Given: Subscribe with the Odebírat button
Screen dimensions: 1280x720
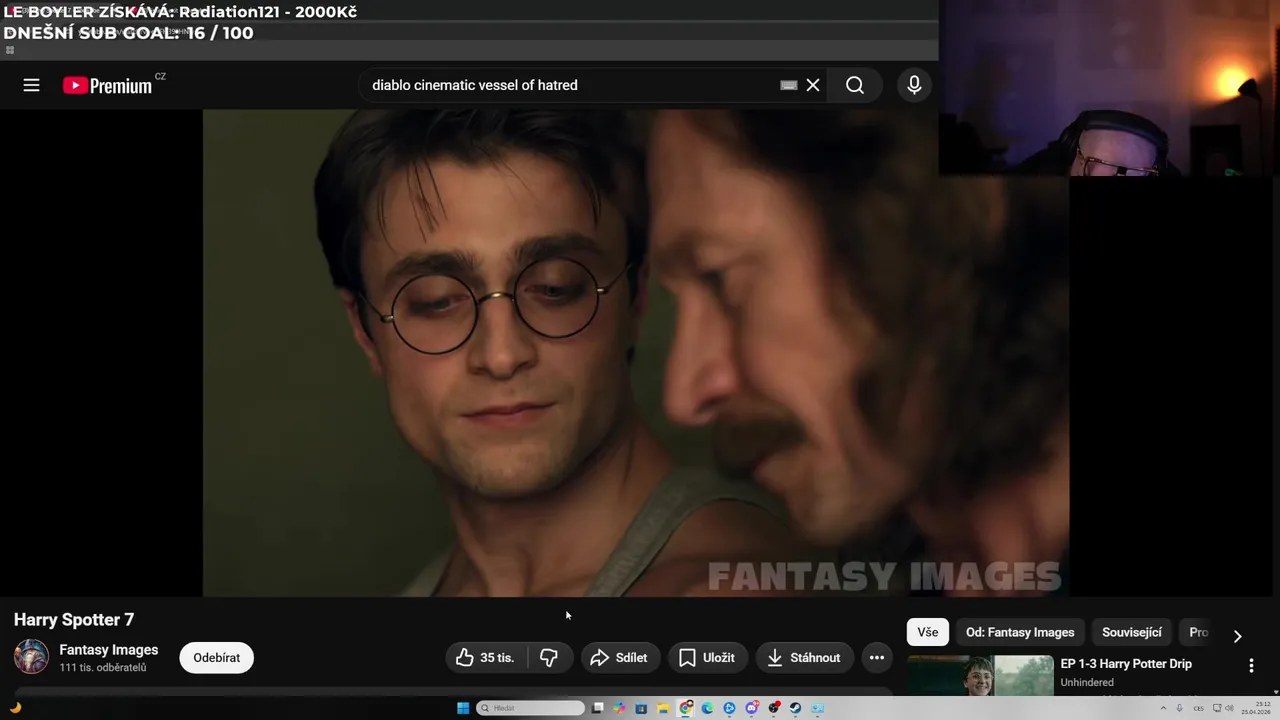Looking at the screenshot, I should click(x=217, y=657).
